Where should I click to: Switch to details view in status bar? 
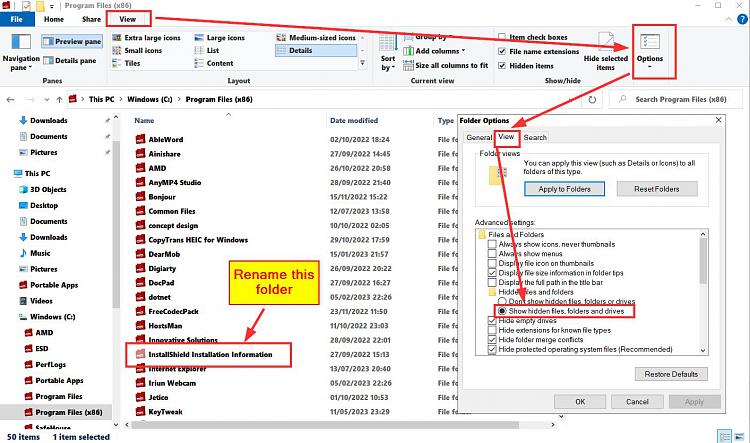click(x=725, y=437)
